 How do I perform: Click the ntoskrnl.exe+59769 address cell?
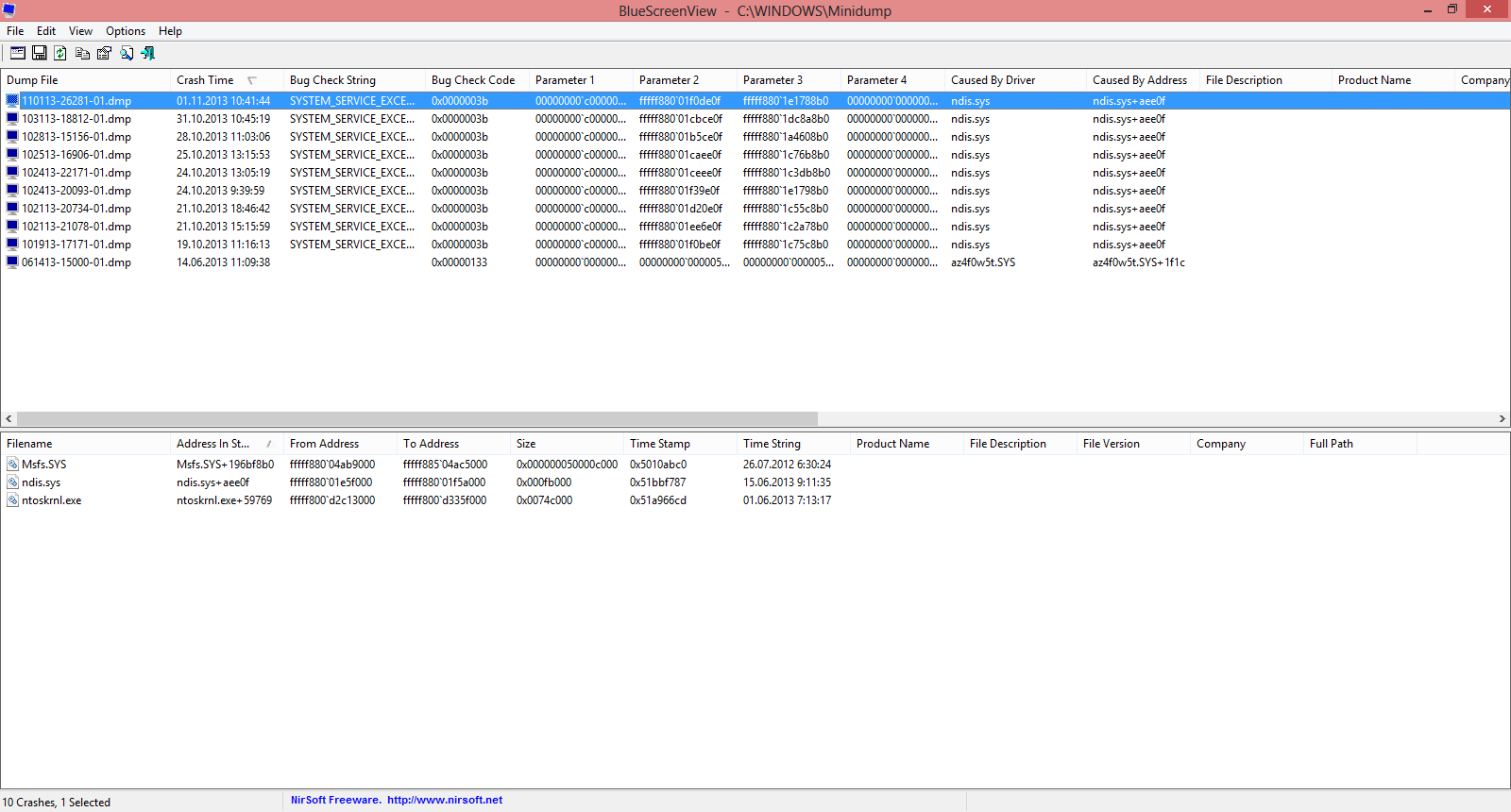click(x=224, y=500)
